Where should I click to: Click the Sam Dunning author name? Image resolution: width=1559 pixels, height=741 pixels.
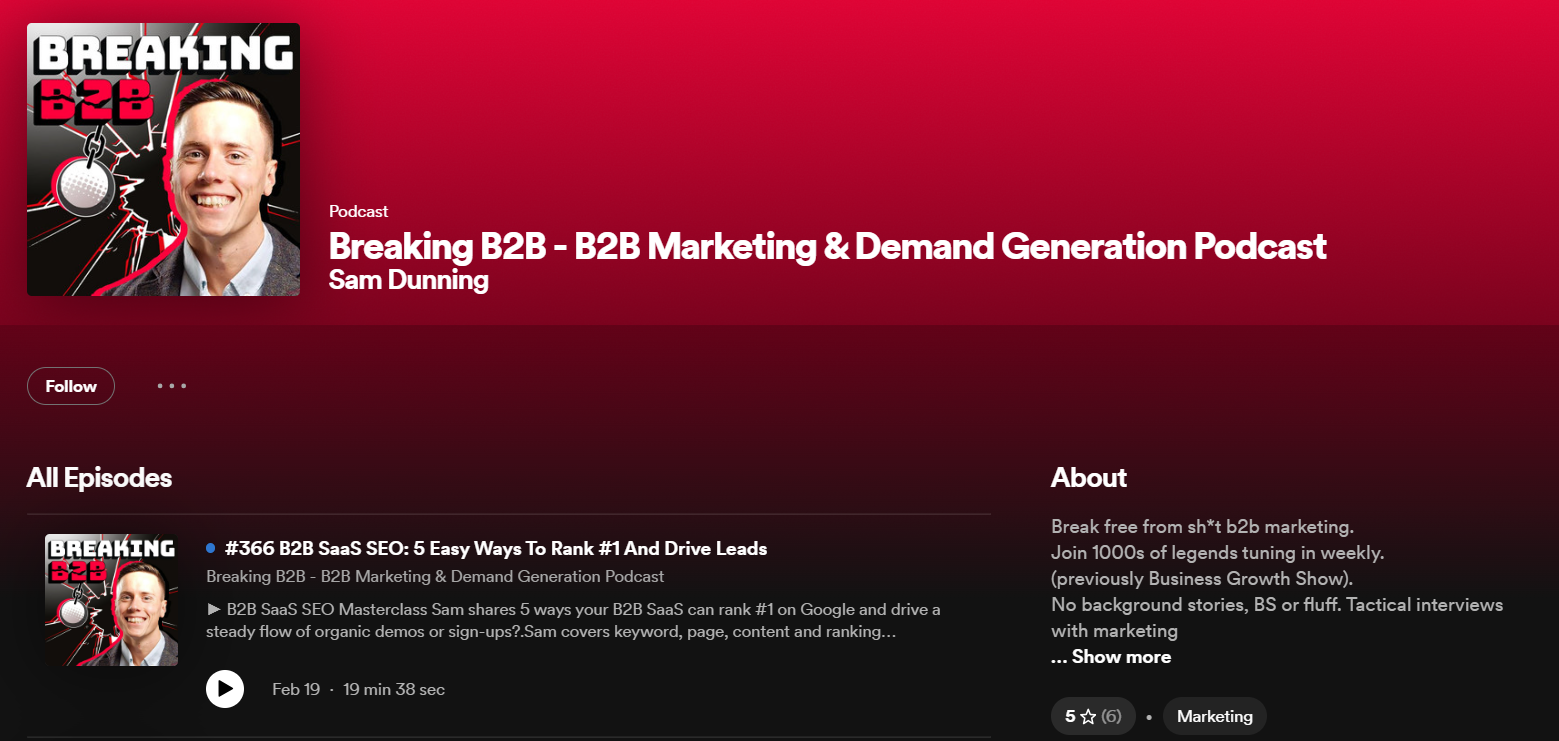pos(408,279)
